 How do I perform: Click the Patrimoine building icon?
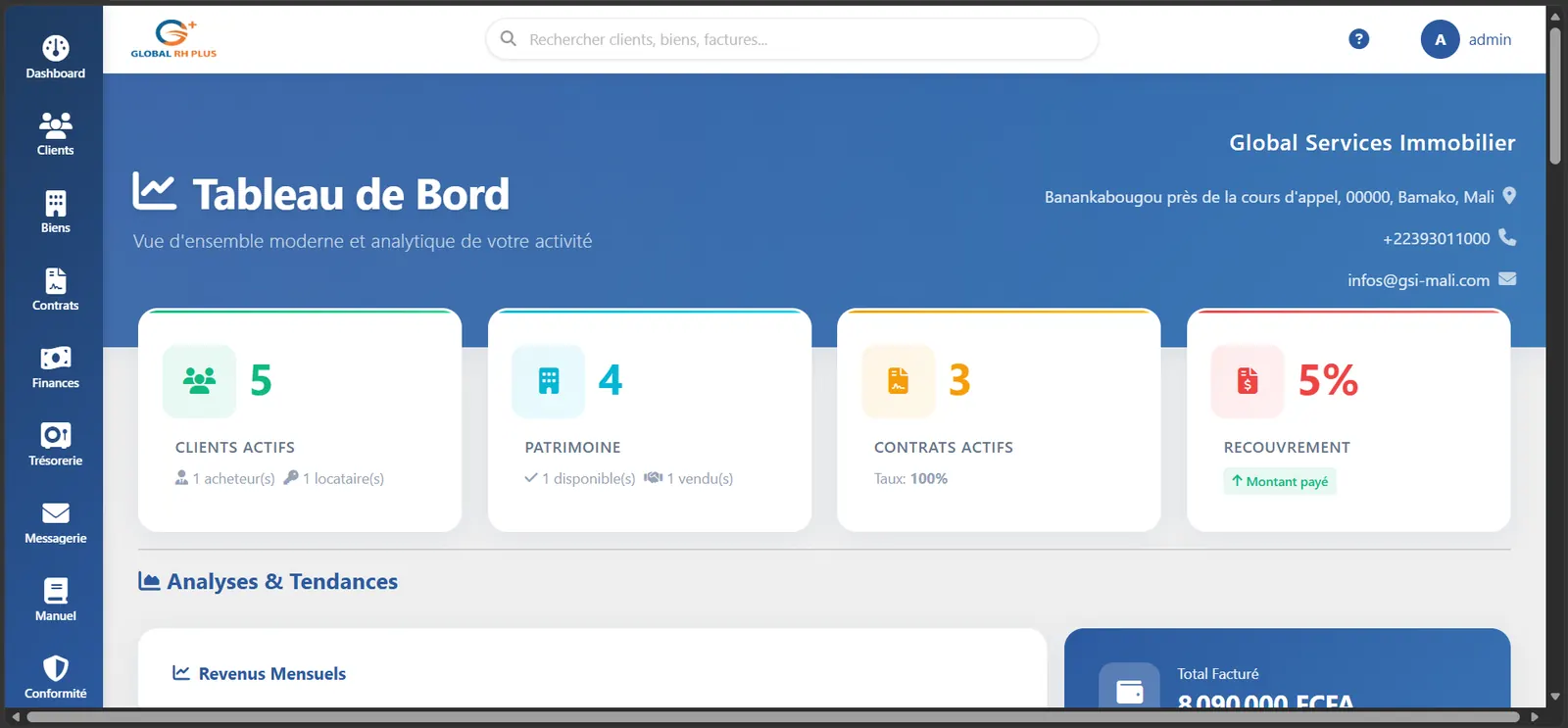click(549, 380)
